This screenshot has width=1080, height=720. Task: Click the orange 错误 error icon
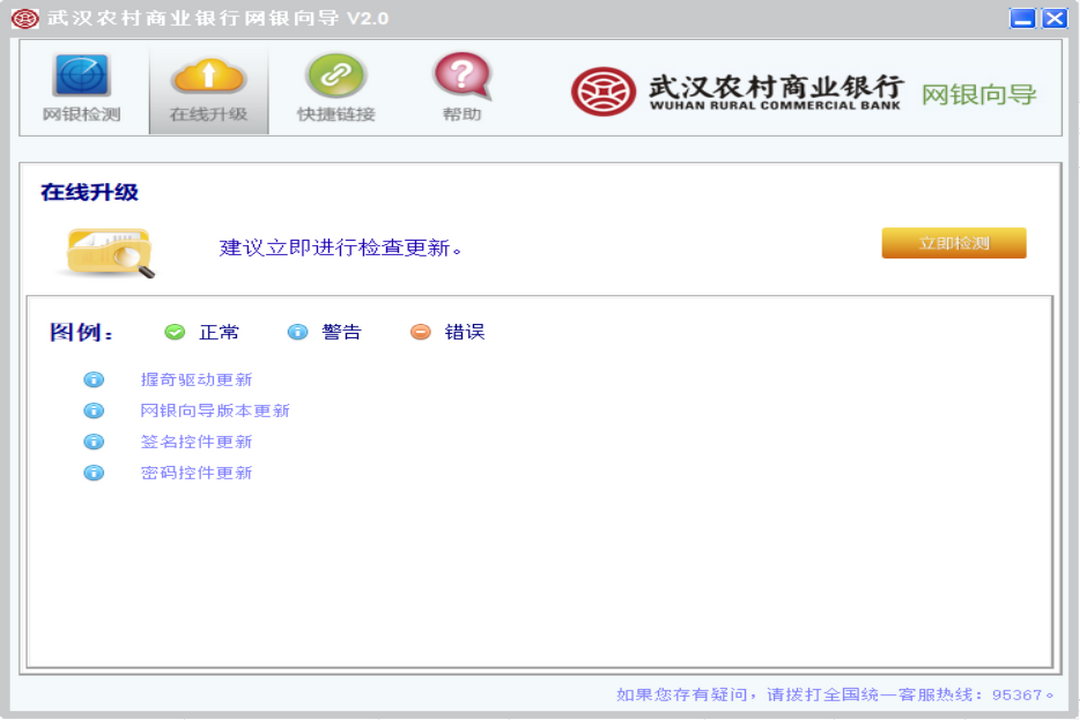[420, 331]
